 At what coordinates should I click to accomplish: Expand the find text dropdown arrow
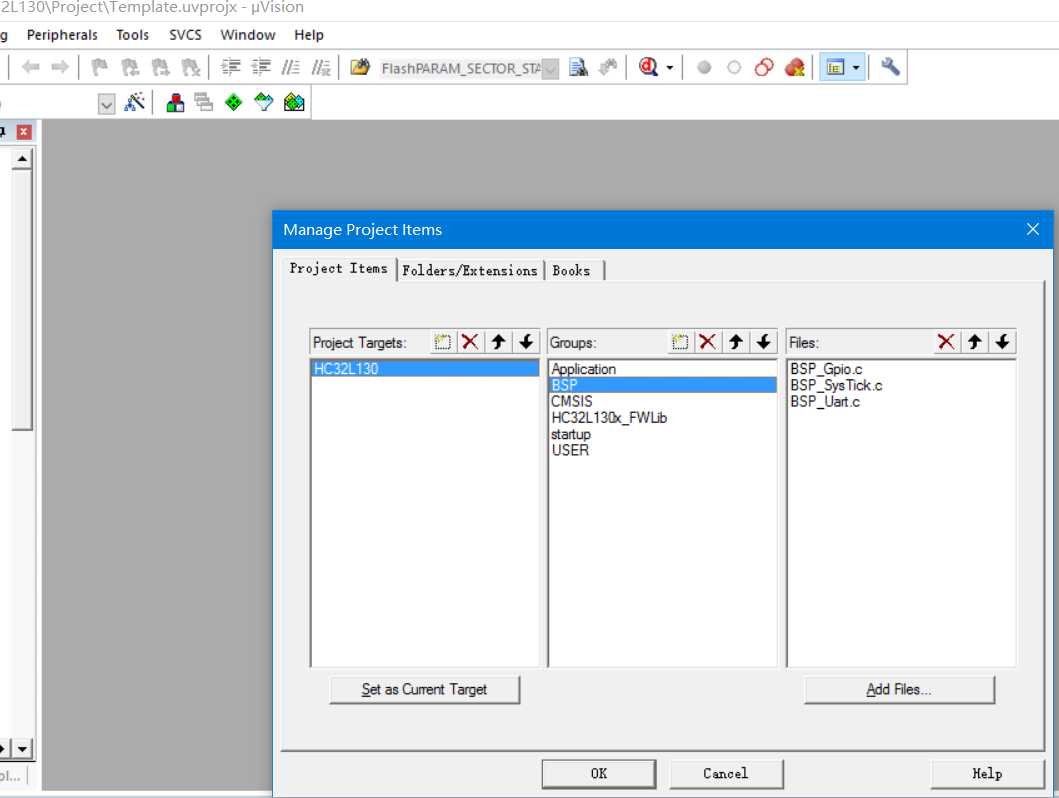[x=551, y=68]
